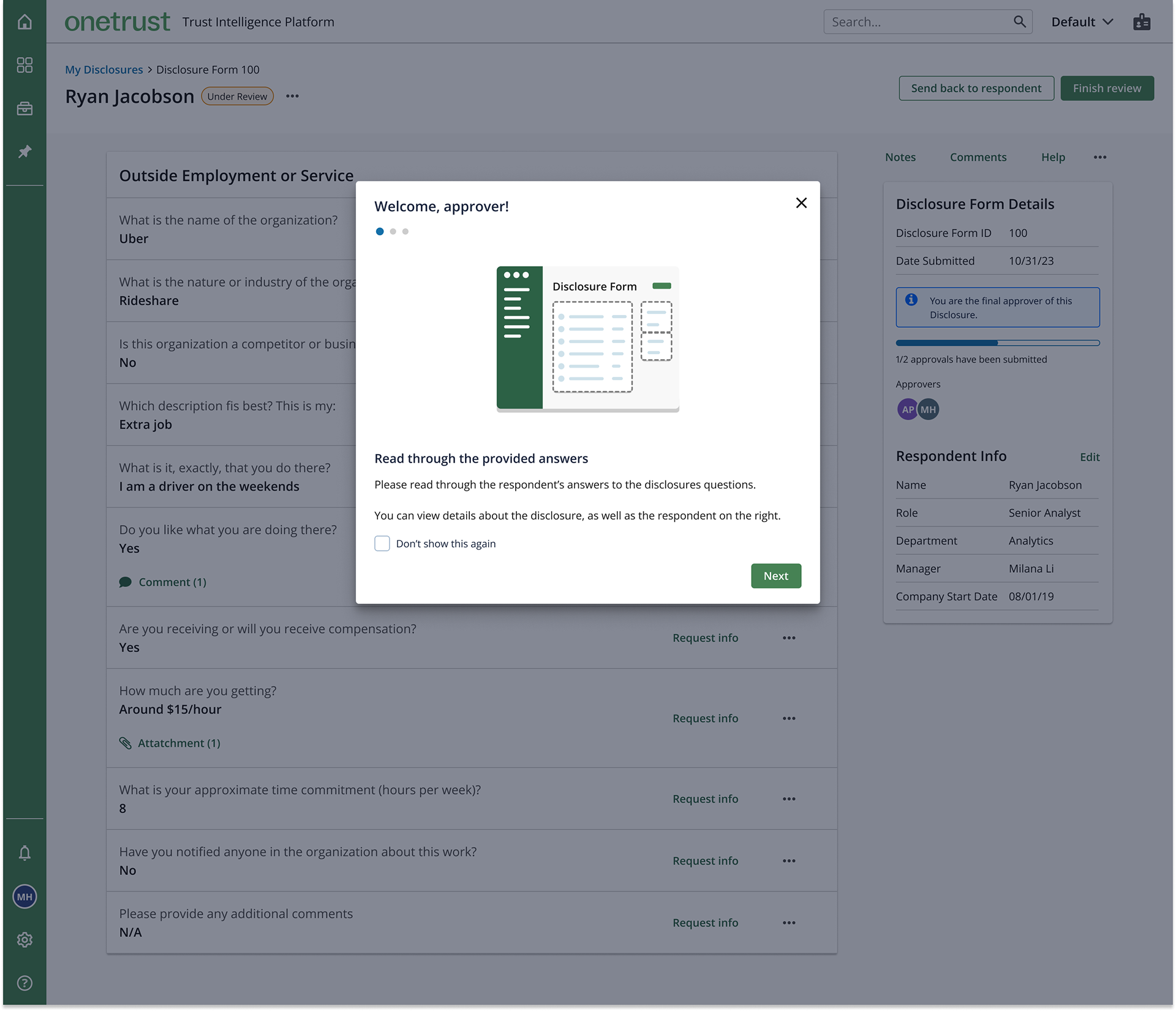Click the Home icon in sidebar
This screenshot has height=1011, width=1176.
click(24, 22)
